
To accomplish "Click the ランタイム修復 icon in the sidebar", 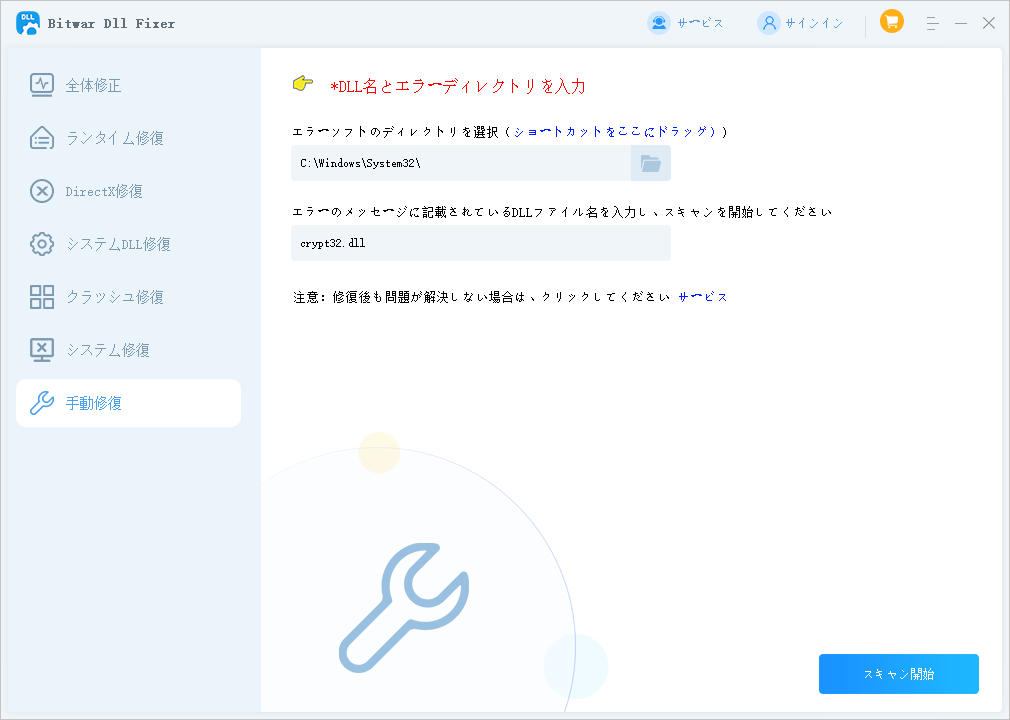I will click(42, 138).
